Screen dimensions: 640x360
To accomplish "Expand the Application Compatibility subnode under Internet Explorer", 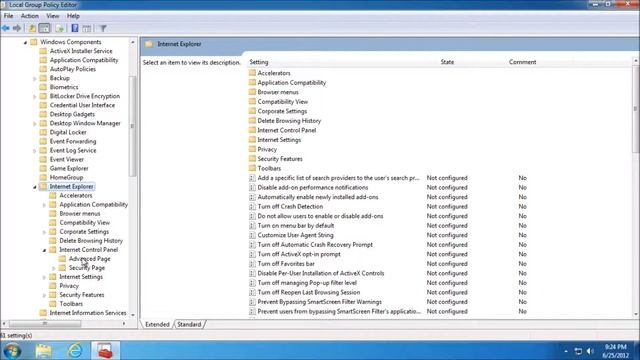I will [x=44, y=204].
